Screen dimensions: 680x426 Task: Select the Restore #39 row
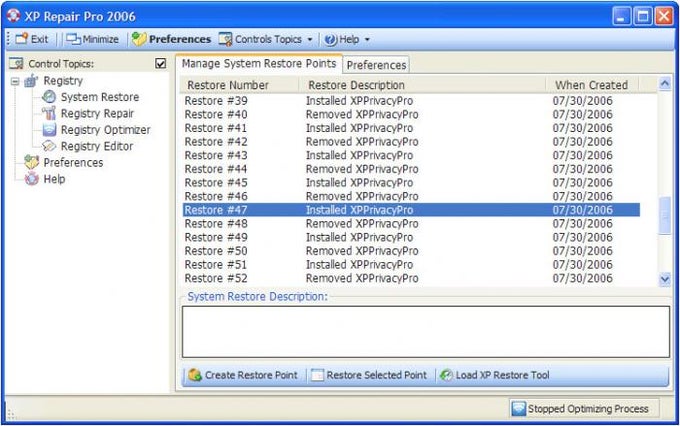[411, 101]
